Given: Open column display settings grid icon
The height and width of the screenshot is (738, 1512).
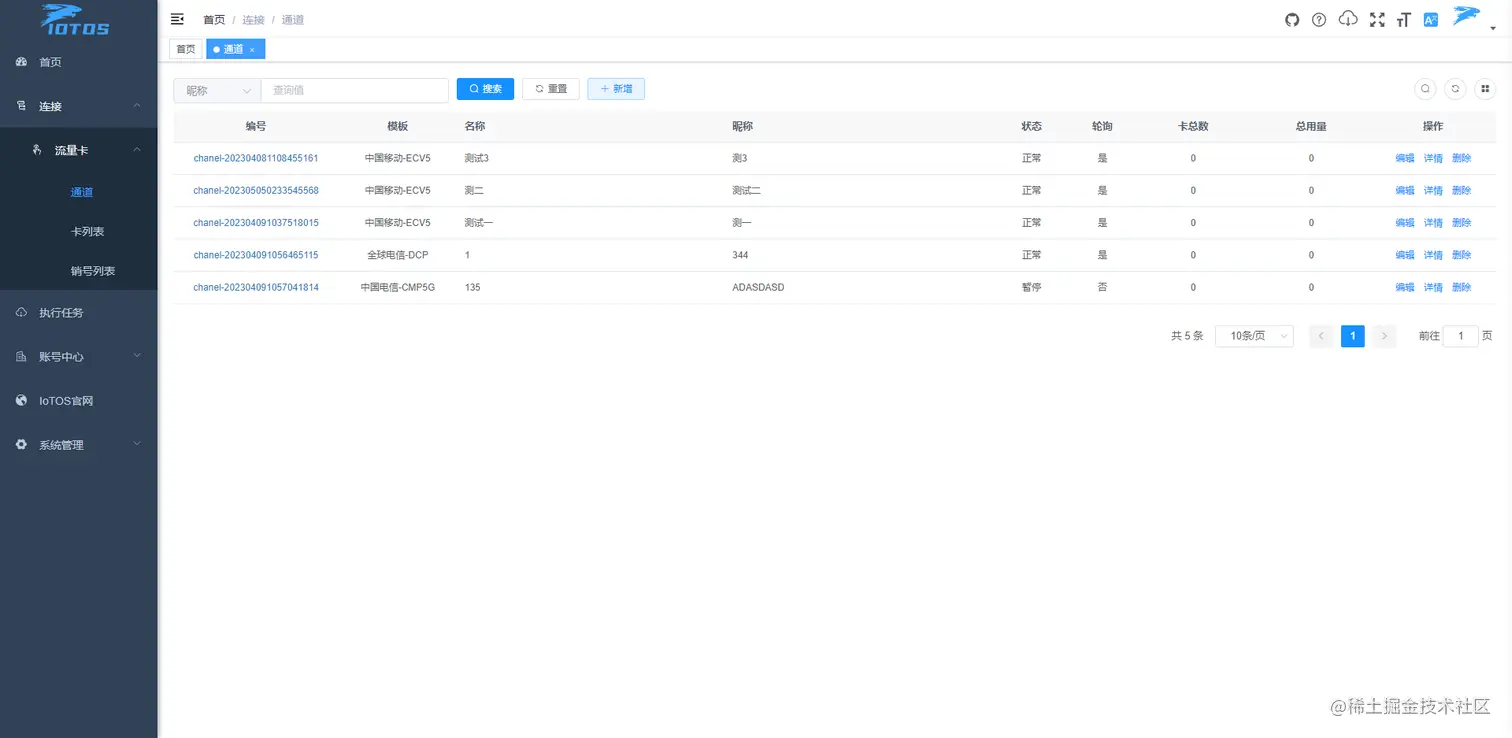Looking at the screenshot, I should (x=1485, y=89).
